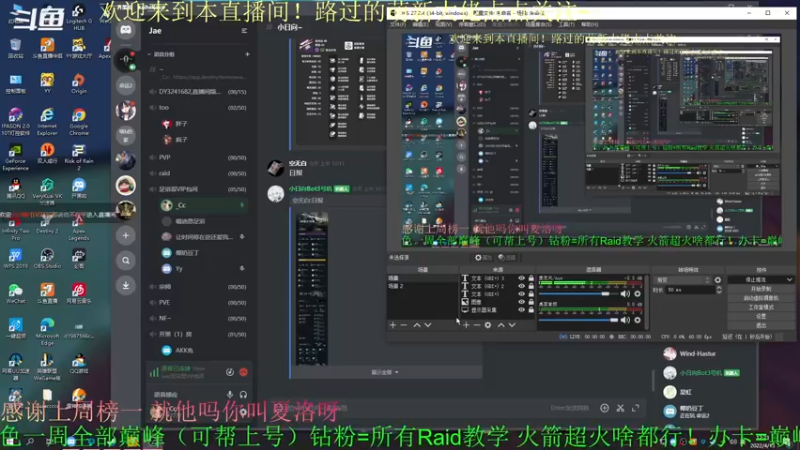Move scene up in OBS scenes list

click(417, 325)
